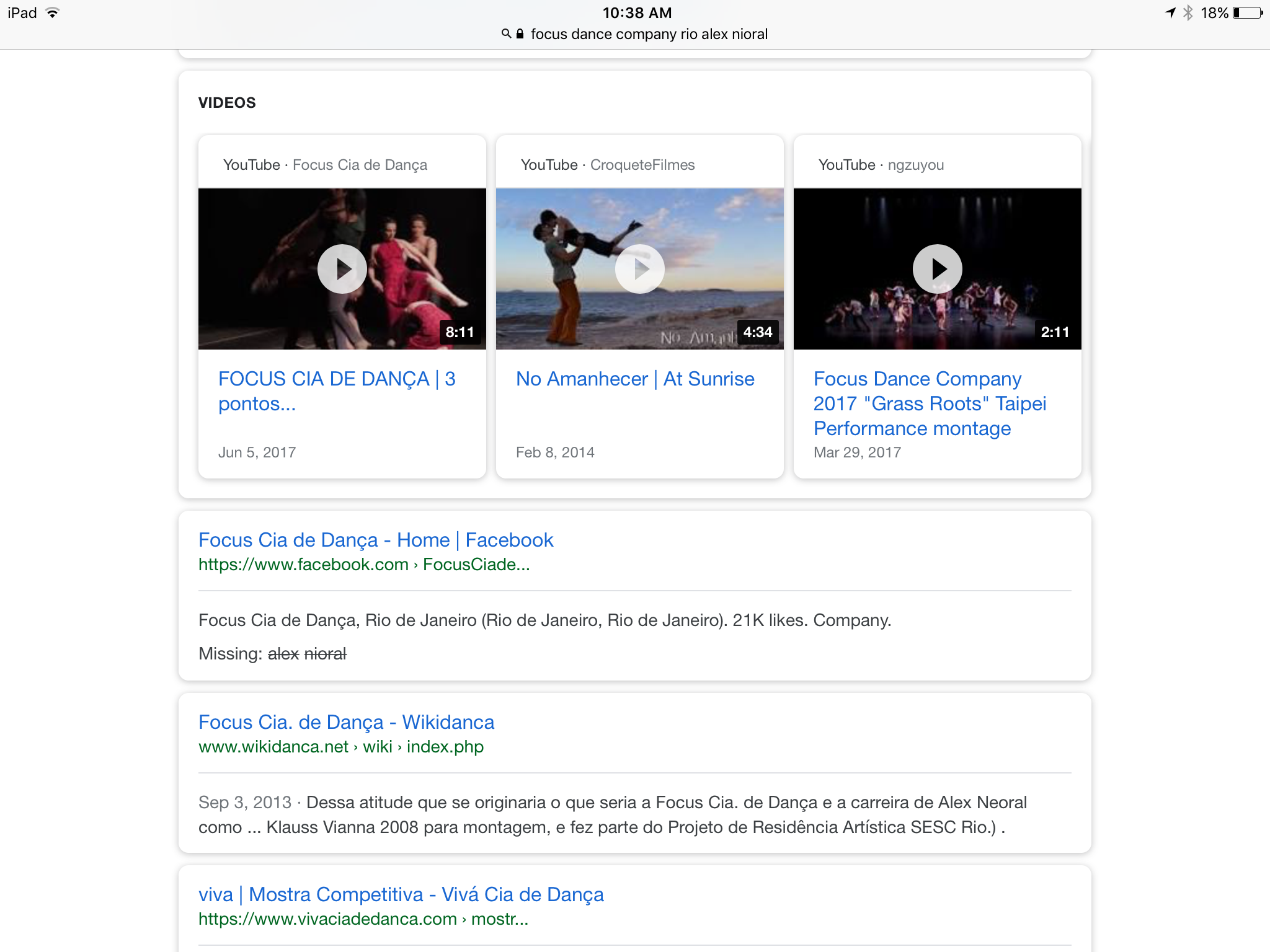Image resolution: width=1270 pixels, height=952 pixels.
Task: Open viva Mostra Competitiva result
Action: [x=401, y=894]
